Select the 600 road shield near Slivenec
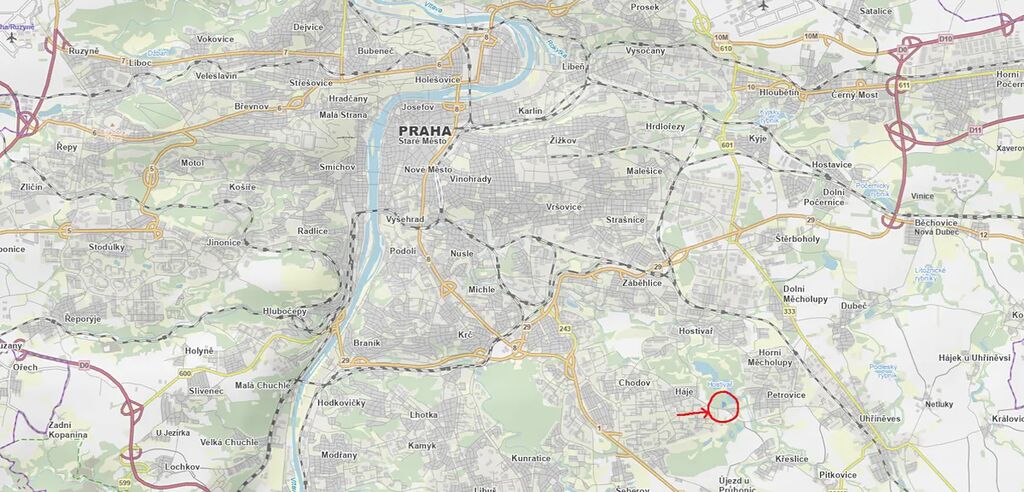The width and height of the screenshot is (1024, 492). 184,373
